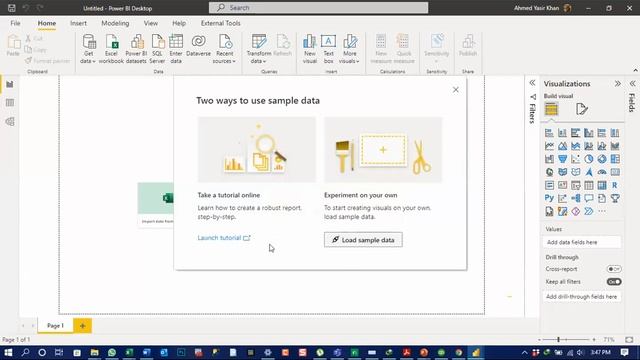Toggle Keep all filters switch

click(613, 282)
